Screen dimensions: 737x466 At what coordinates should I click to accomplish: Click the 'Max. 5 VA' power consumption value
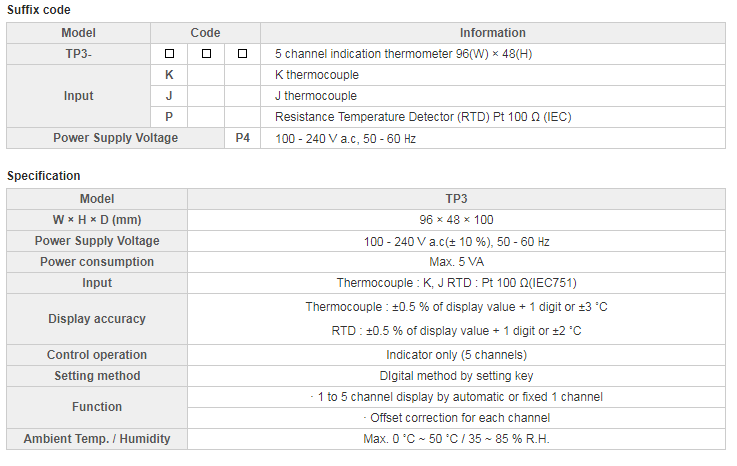456,262
